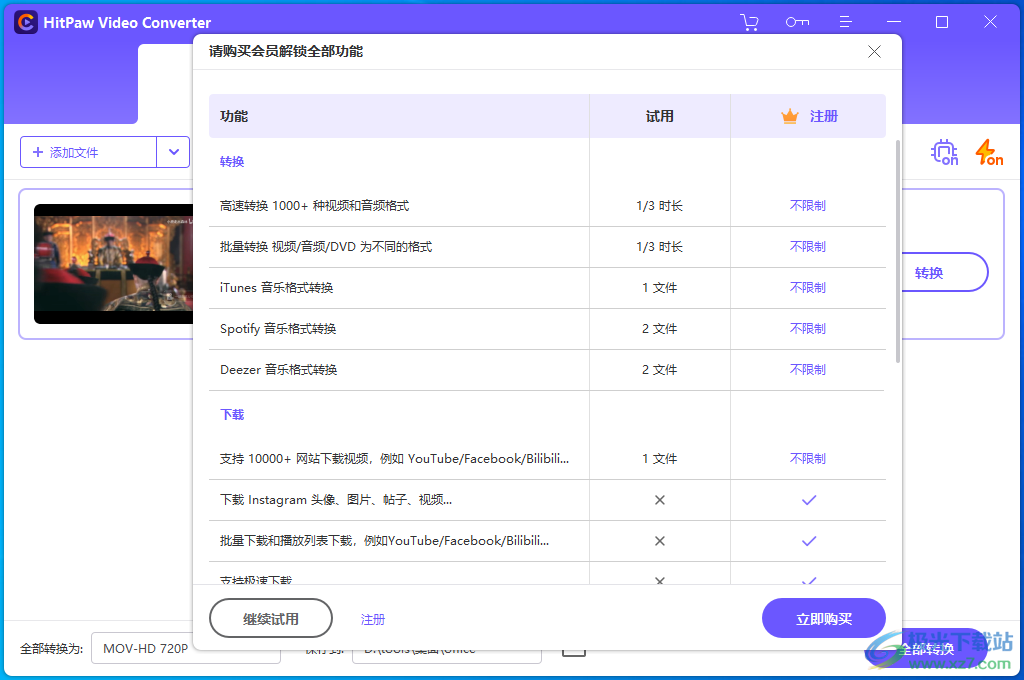The width and height of the screenshot is (1024, 680).
Task: Close the membership purchase dialog with the X
Action: (874, 51)
